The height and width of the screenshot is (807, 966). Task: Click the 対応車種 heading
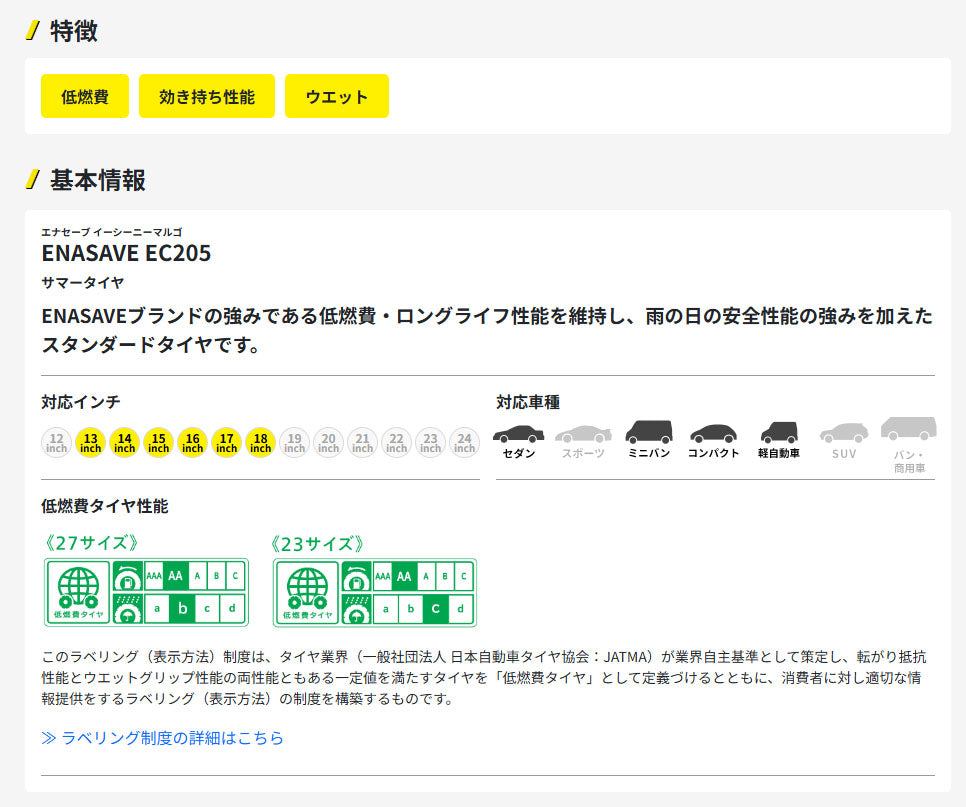[x=528, y=402]
